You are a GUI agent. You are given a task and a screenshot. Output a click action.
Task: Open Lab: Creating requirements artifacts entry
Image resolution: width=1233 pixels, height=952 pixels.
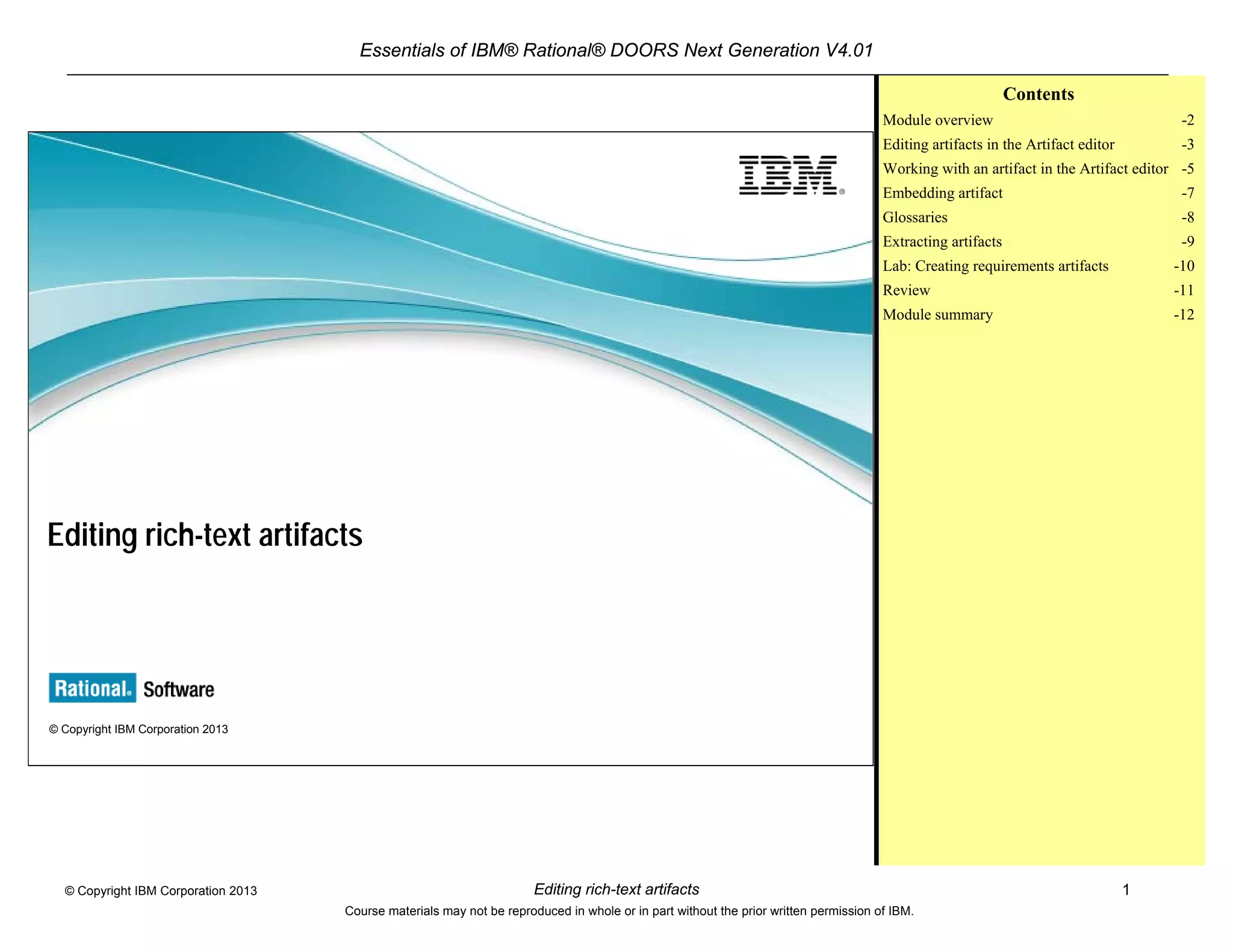[x=995, y=266]
